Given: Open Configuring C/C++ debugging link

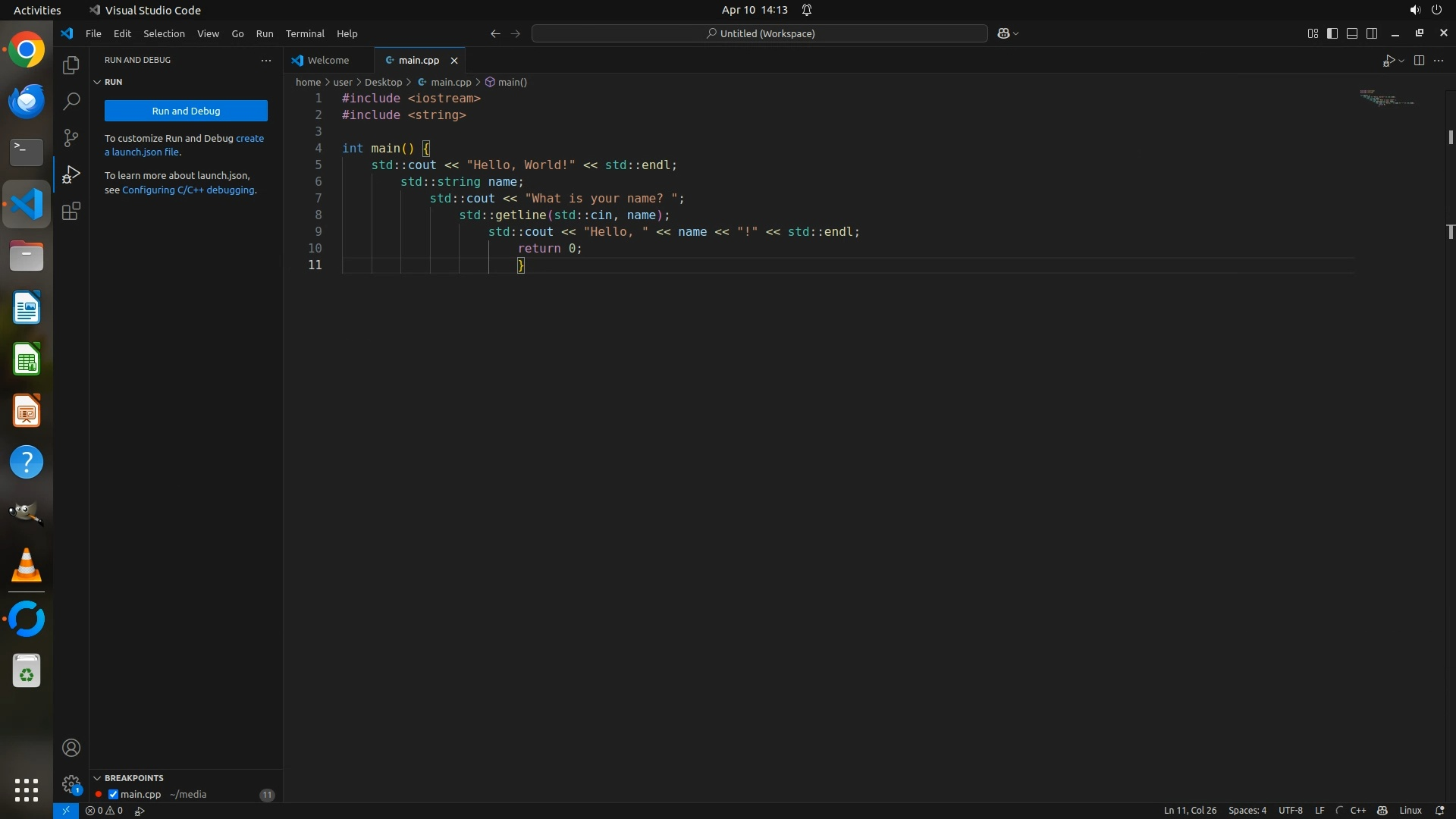Looking at the screenshot, I should [188, 190].
